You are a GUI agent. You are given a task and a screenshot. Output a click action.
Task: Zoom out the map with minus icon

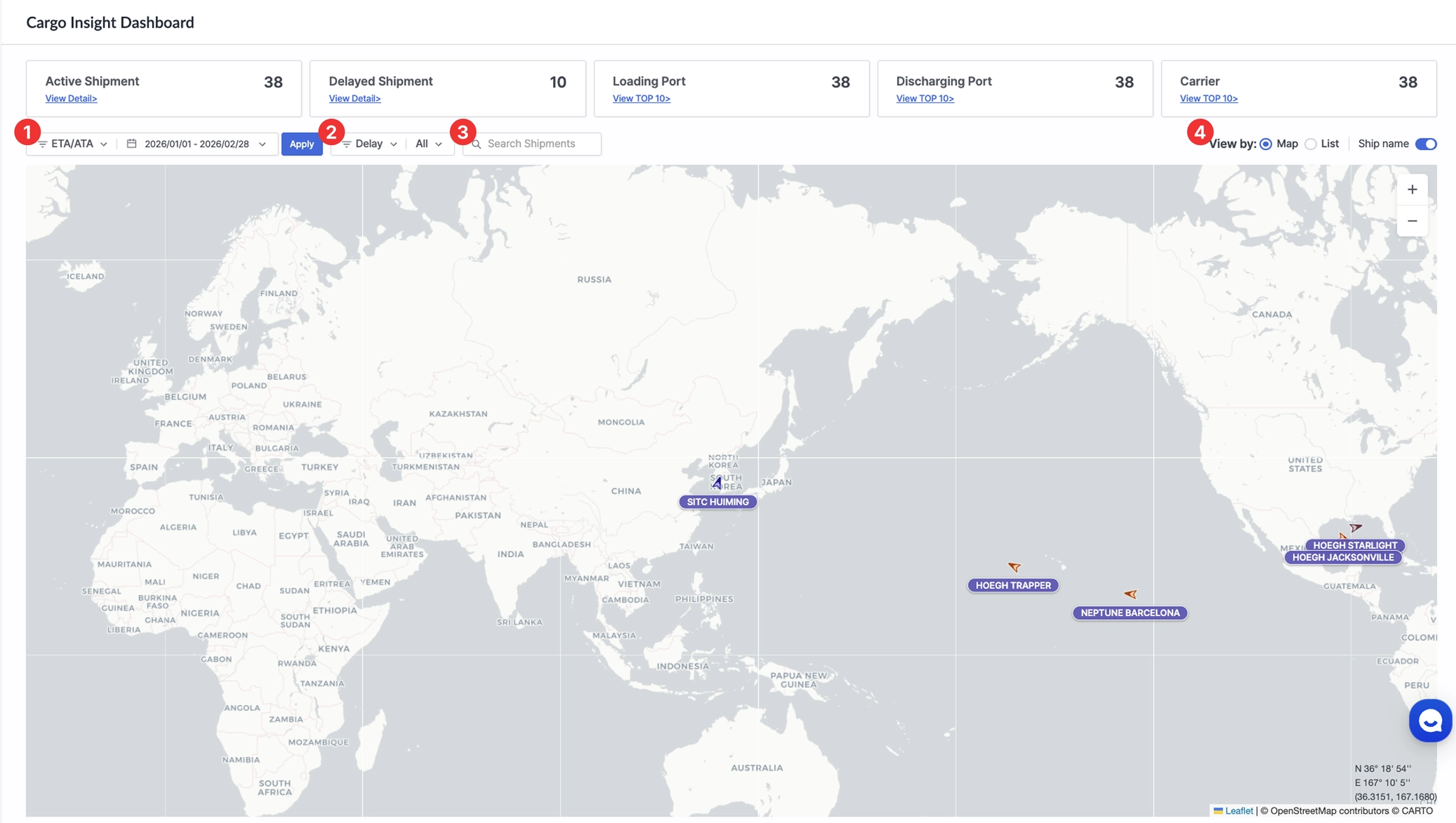[1412, 221]
